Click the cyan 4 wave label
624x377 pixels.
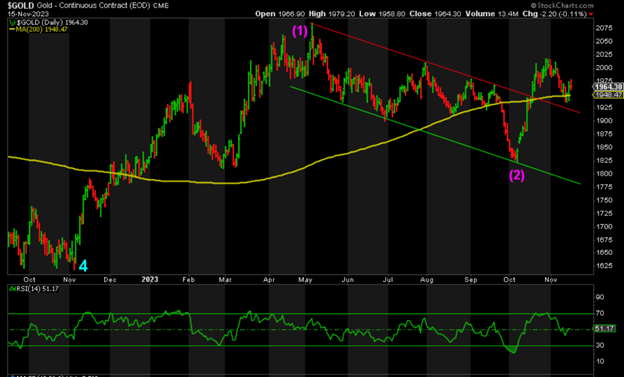coord(83,266)
